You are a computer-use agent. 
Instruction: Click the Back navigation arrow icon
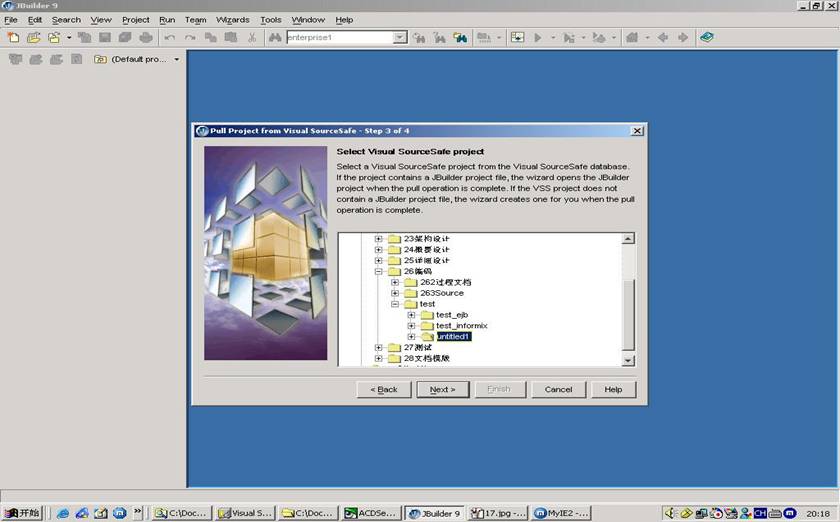click(663, 38)
